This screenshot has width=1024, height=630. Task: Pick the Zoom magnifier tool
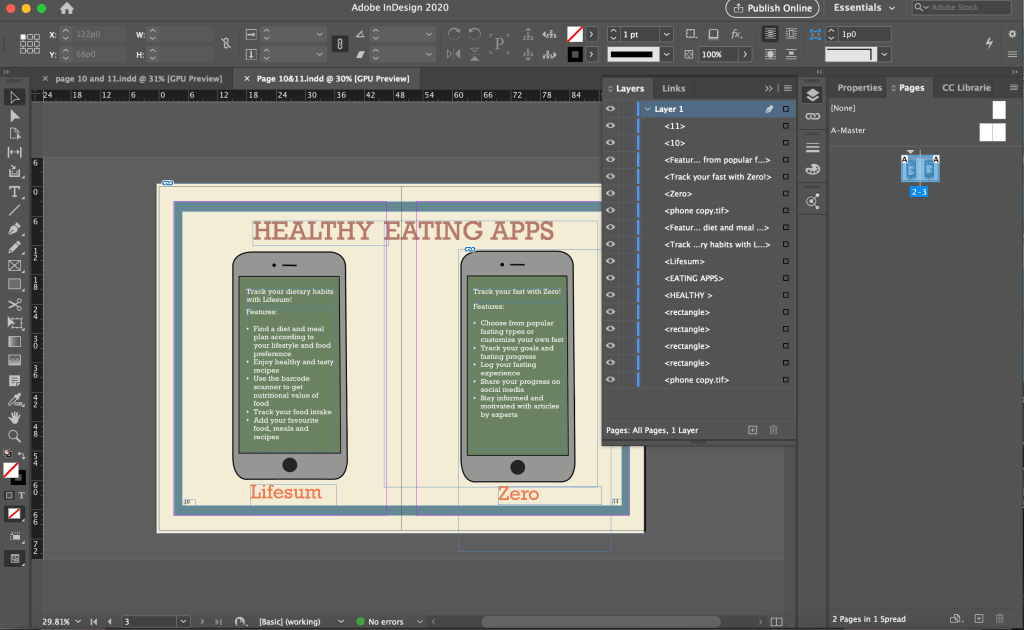(x=15, y=436)
